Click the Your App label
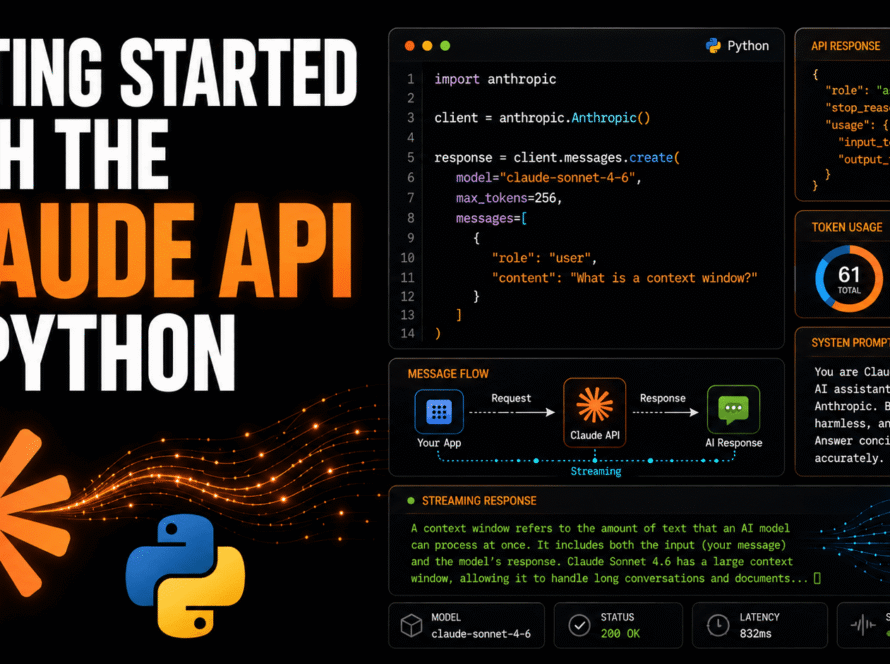This screenshot has width=890, height=664. [x=439, y=443]
